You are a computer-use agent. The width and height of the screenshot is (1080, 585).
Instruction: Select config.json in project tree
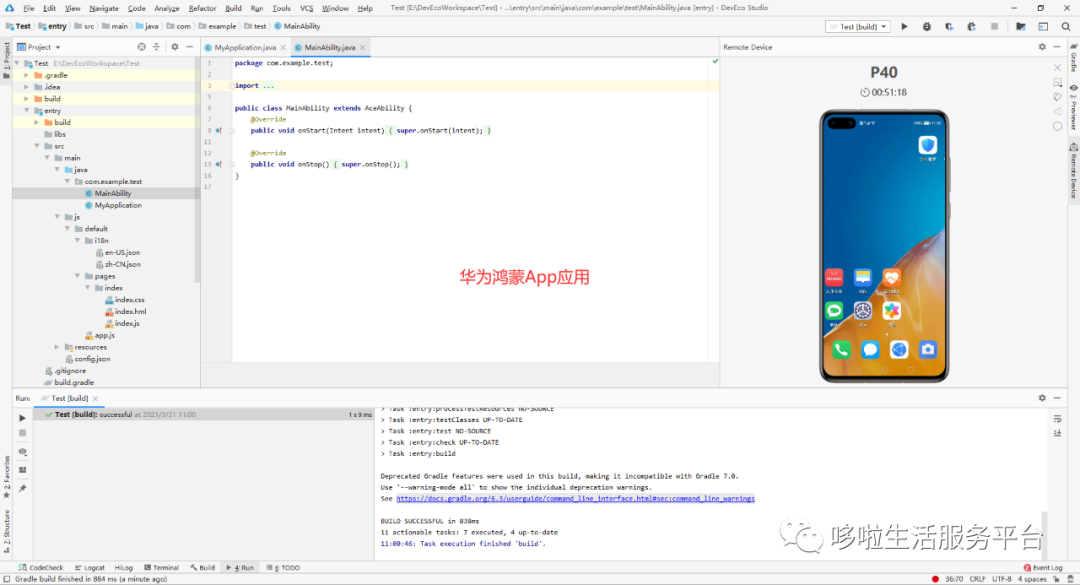[92, 359]
